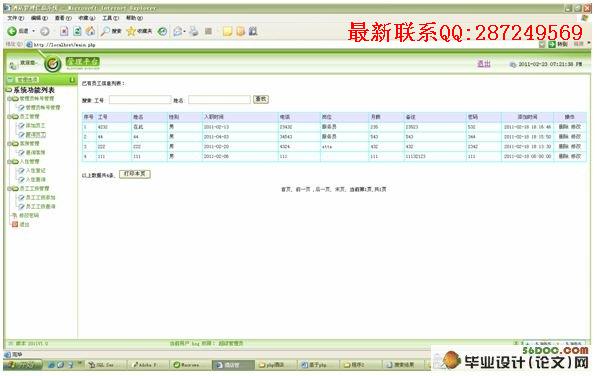Click the 入职时间 column header
This screenshot has height=376, width=597.
pos(240,117)
